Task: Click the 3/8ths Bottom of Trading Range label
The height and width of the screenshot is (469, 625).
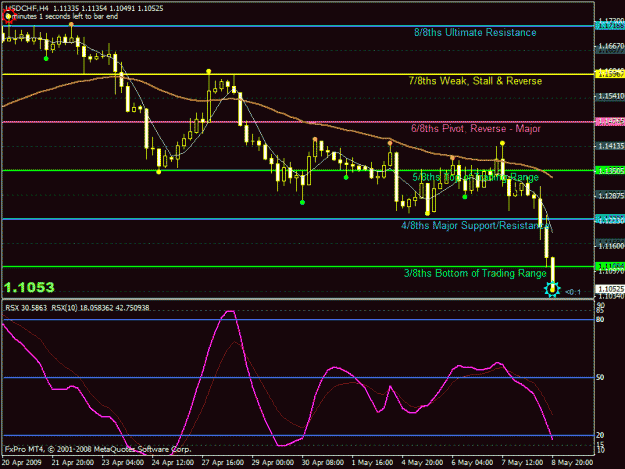Action: pos(475,273)
